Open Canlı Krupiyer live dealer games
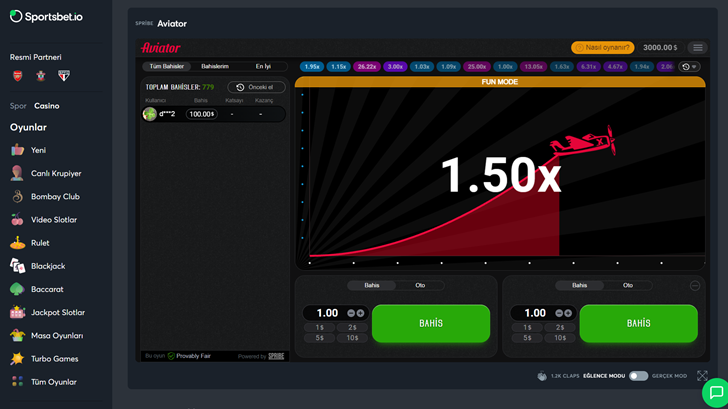Image resolution: width=728 pixels, height=409 pixels. [x=46, y=173]
